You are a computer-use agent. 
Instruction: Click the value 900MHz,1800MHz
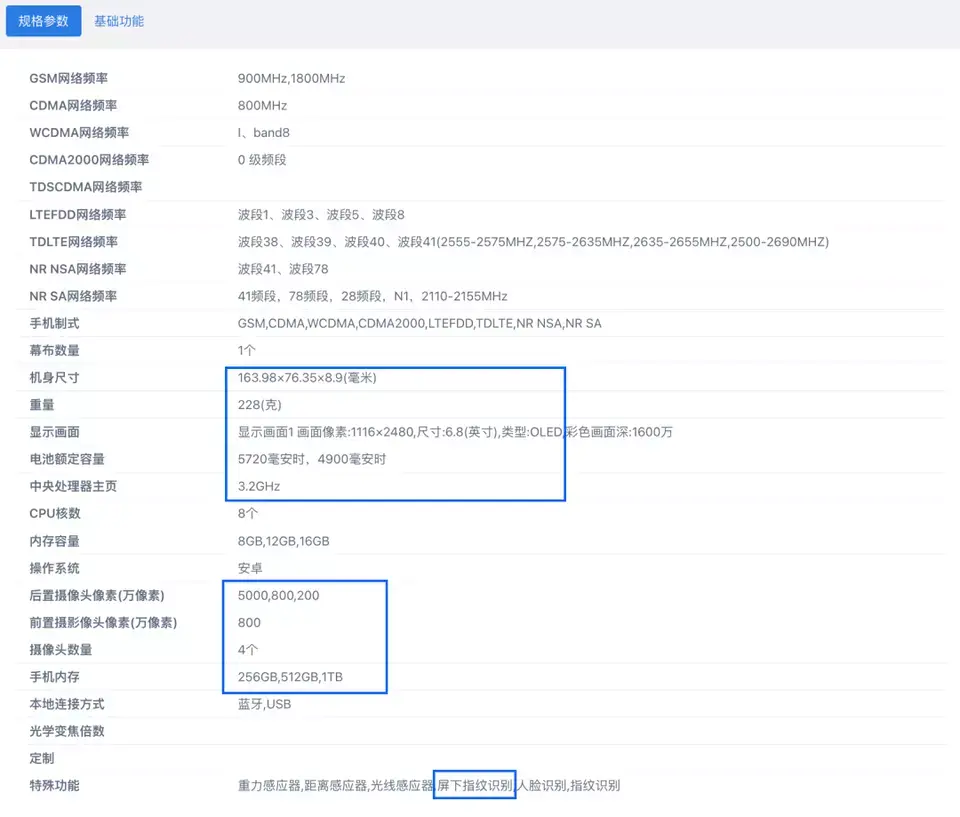291,78
